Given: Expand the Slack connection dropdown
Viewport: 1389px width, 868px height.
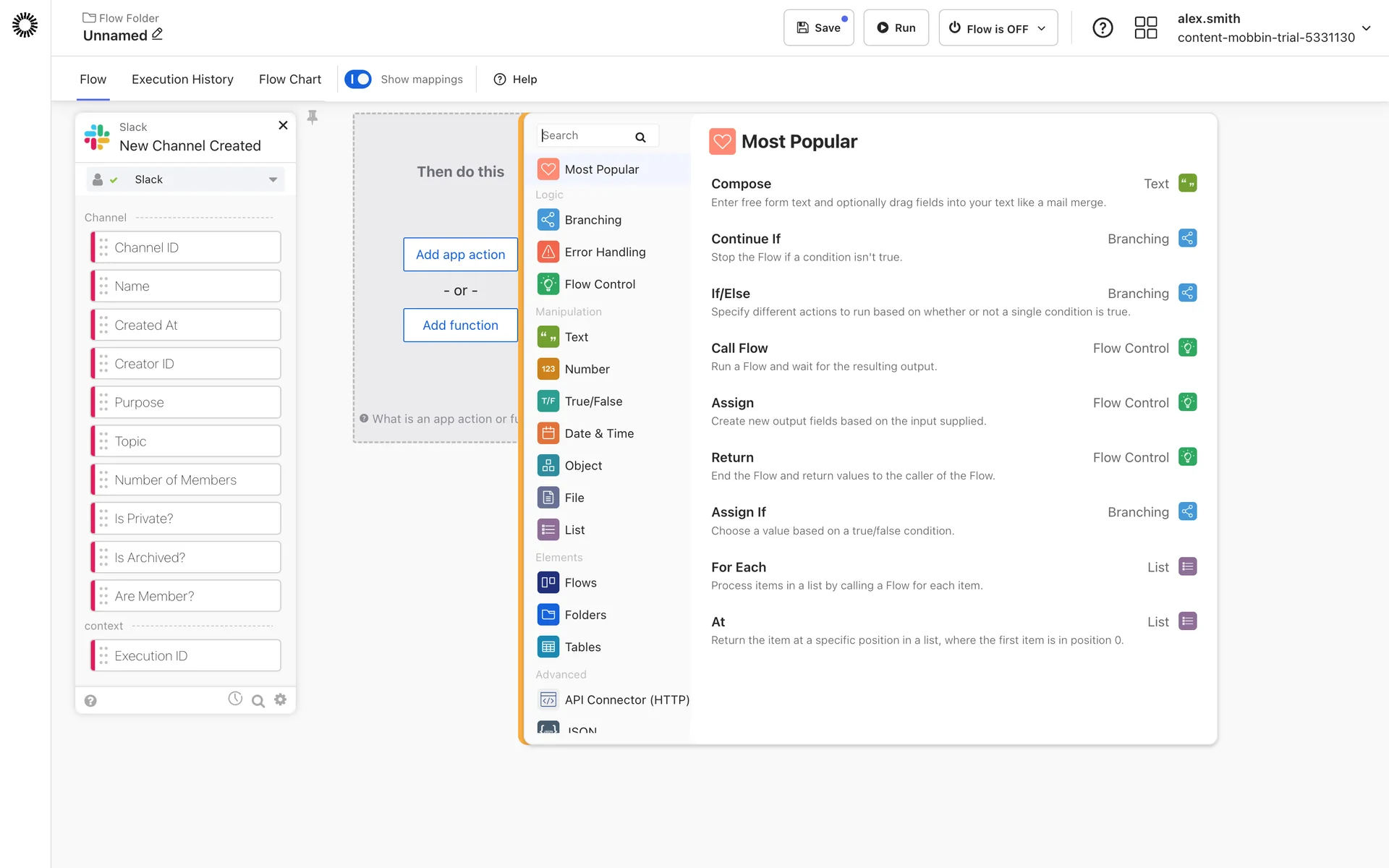Looking at the screenshot, I should click(x=273, y=179).
